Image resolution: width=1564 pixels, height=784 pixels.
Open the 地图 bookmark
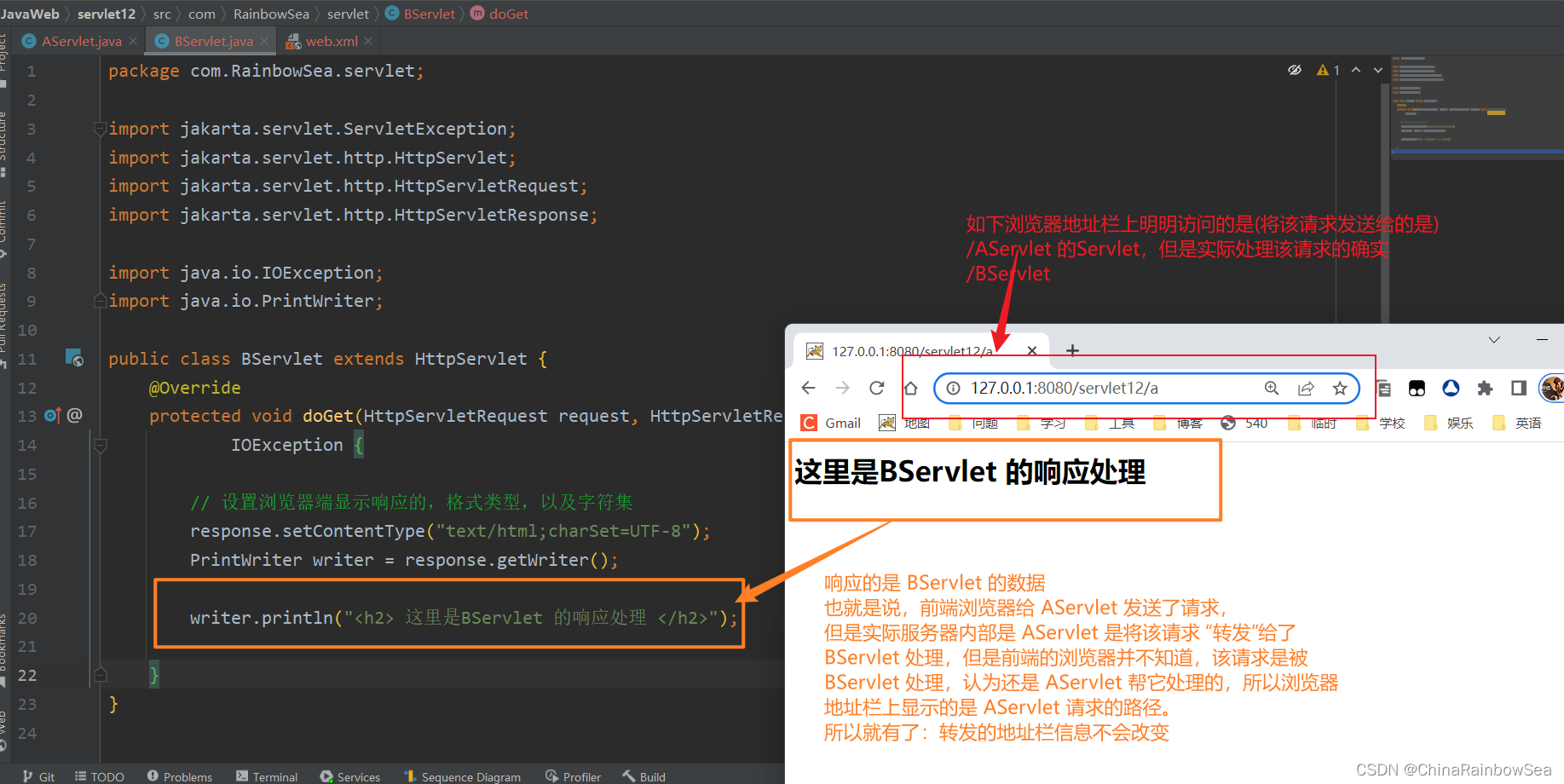click(904, 423)
